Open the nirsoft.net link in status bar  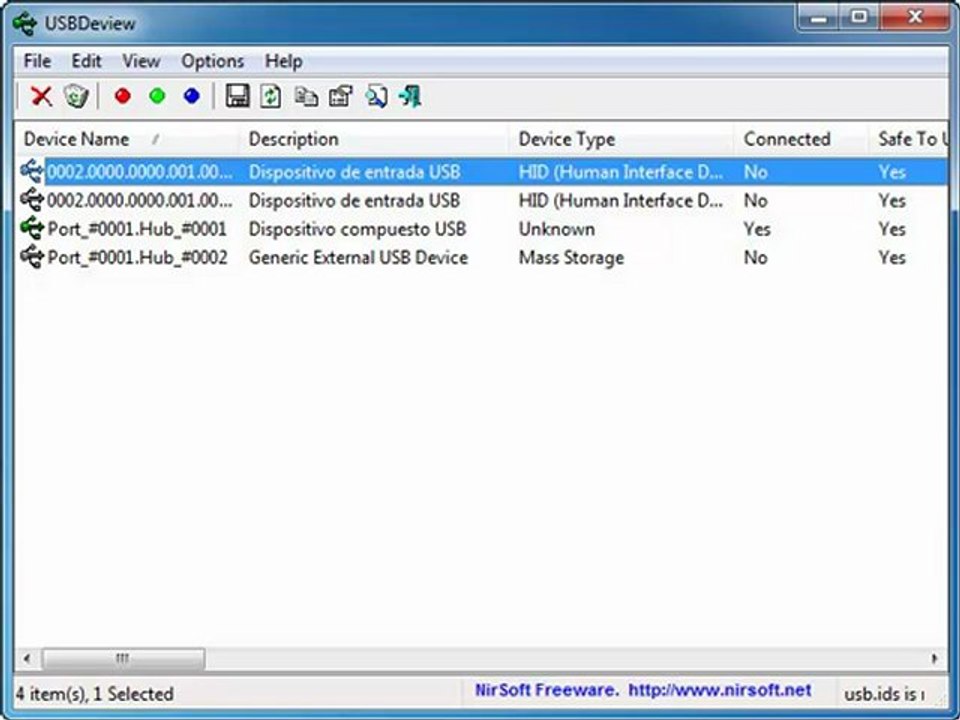click(719, 691)
